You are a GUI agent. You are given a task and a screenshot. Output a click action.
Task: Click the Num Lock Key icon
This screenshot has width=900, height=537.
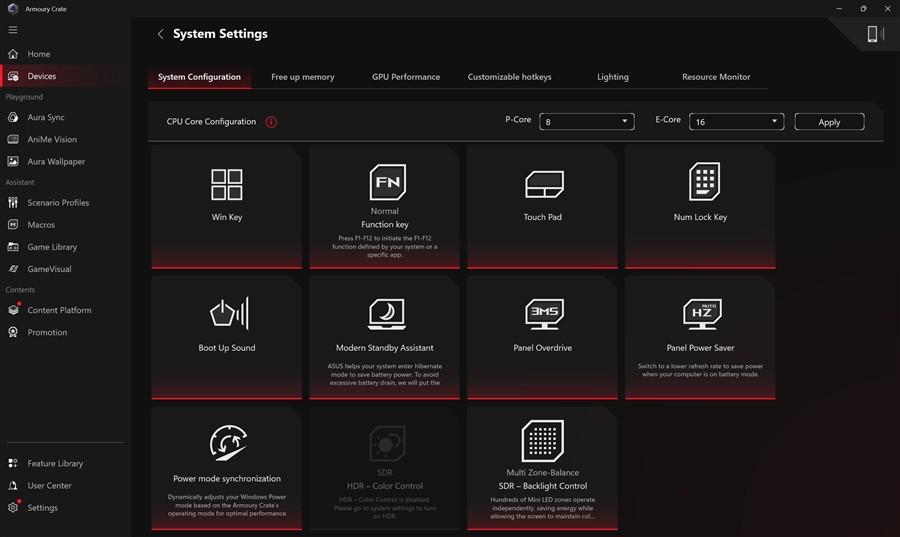click(x=704, y=182)
